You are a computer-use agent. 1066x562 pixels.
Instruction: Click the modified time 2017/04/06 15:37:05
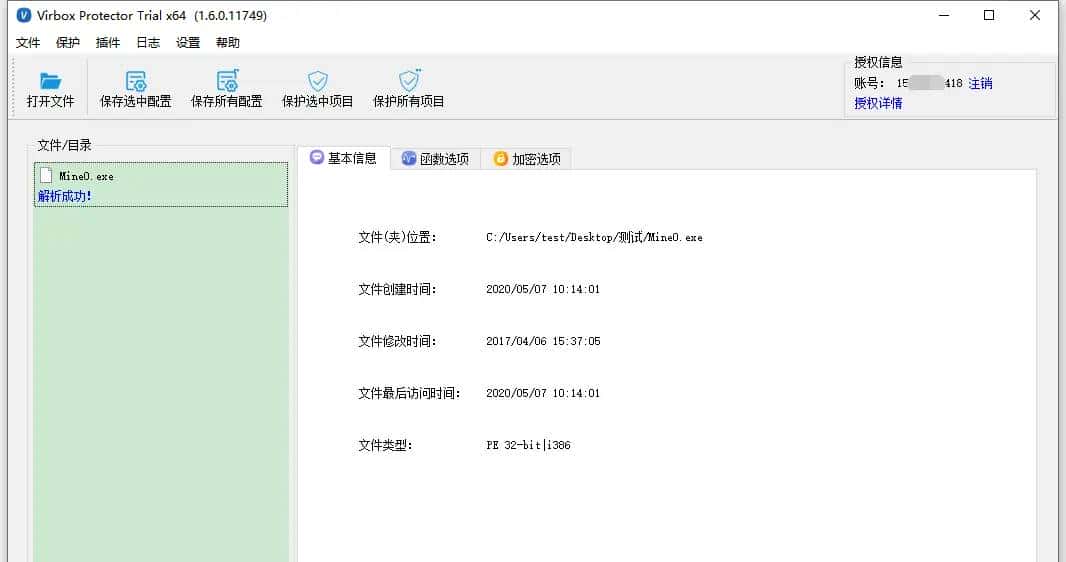[543, 341]
